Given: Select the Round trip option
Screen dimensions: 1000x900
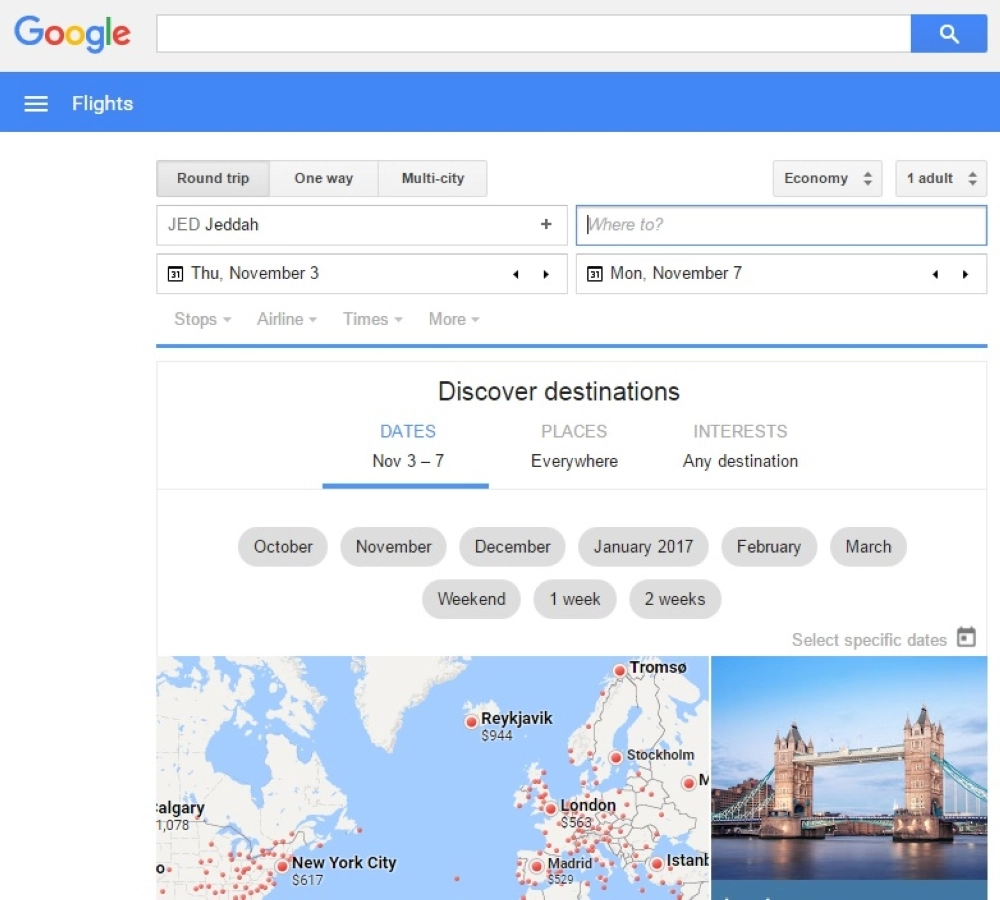Looking at the screenshot, I should (213, 179).
